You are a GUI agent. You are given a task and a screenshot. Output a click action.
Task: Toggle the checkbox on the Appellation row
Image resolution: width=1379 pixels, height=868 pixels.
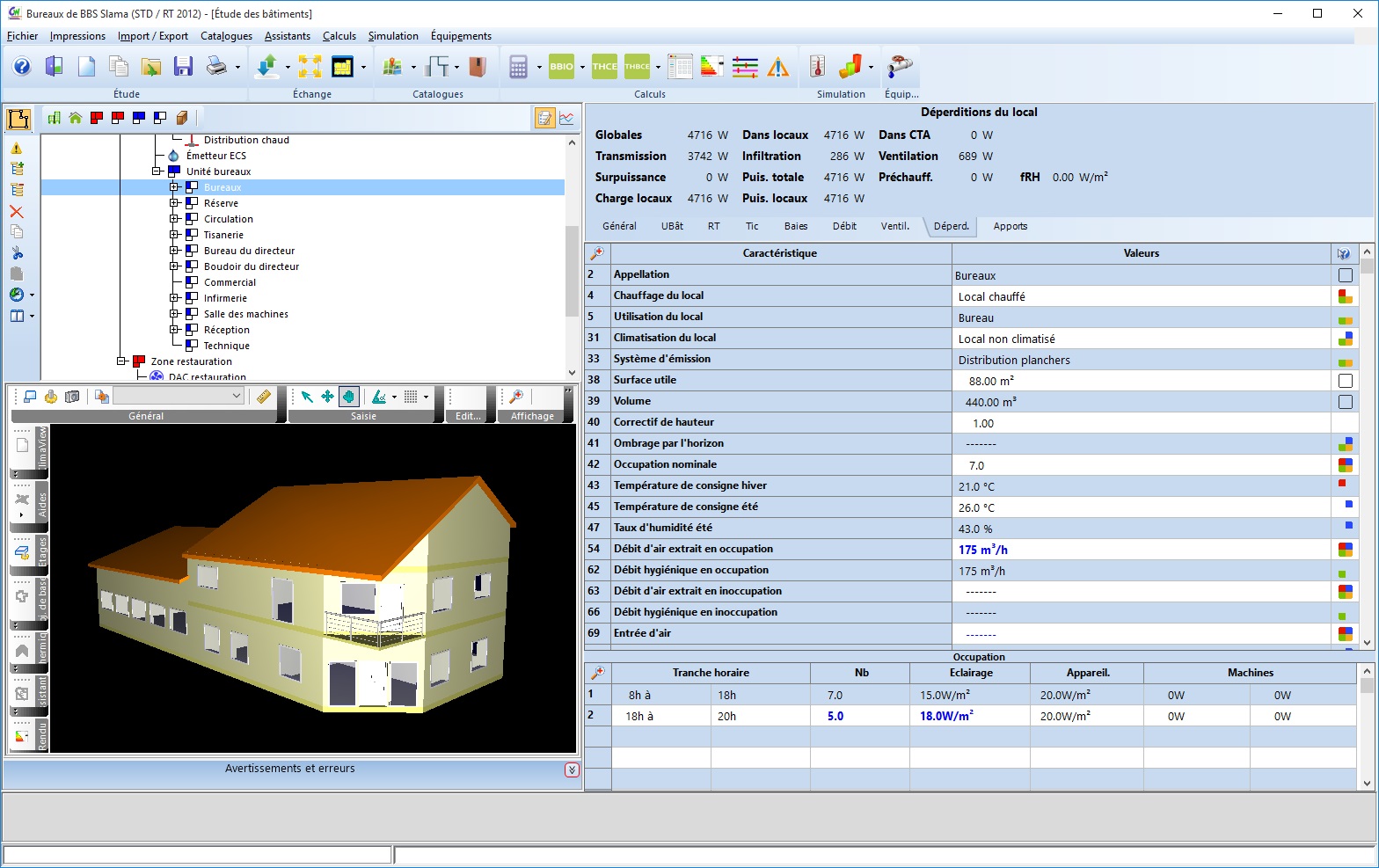[1345, 275]
